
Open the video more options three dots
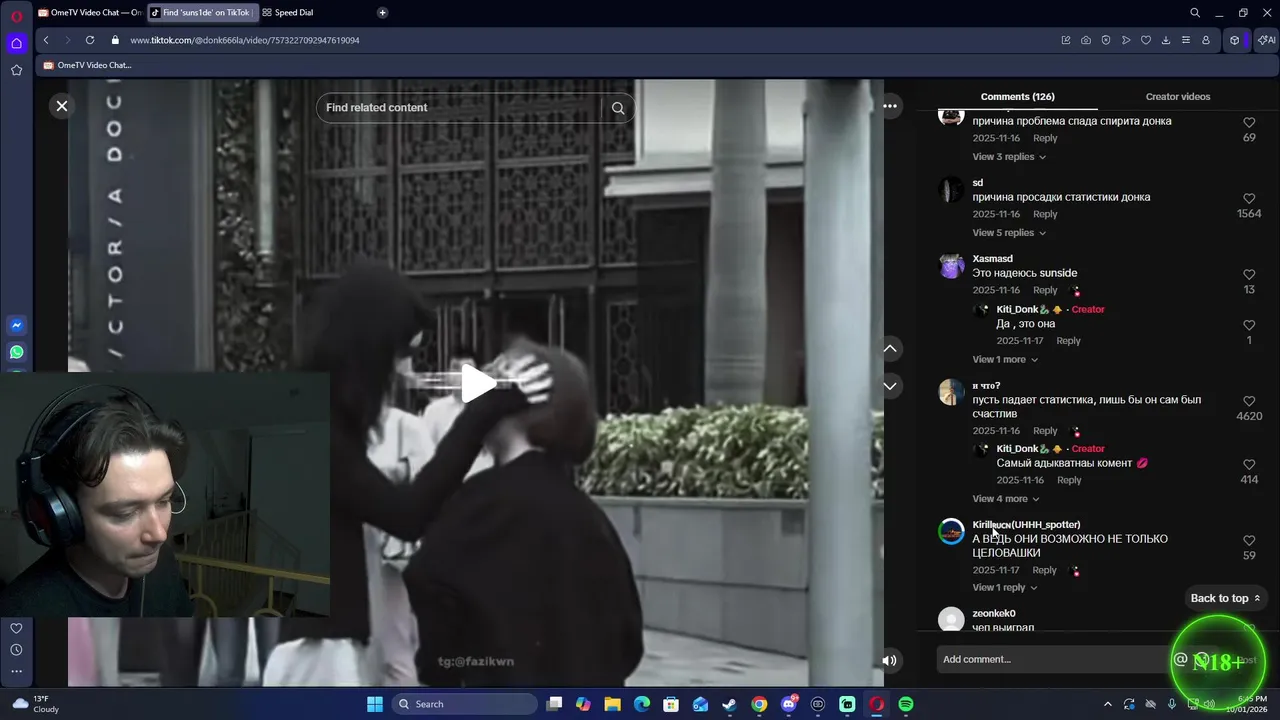(890, 106)
